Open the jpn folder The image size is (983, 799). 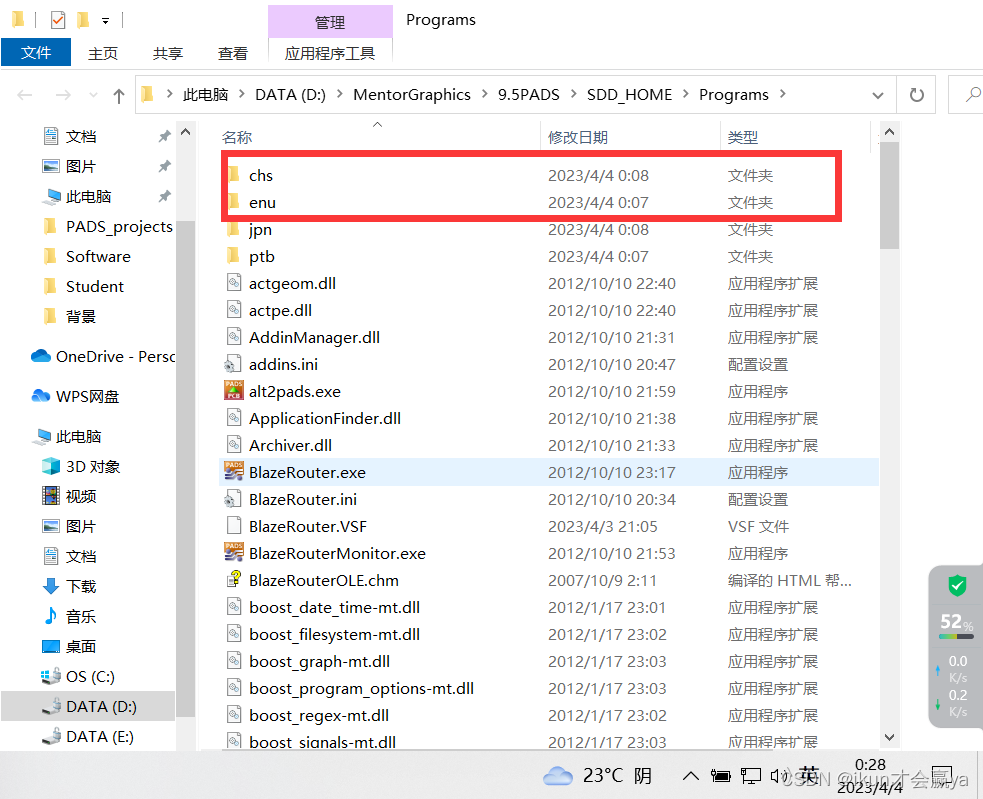pyautogui.click(x=260, y=229)
